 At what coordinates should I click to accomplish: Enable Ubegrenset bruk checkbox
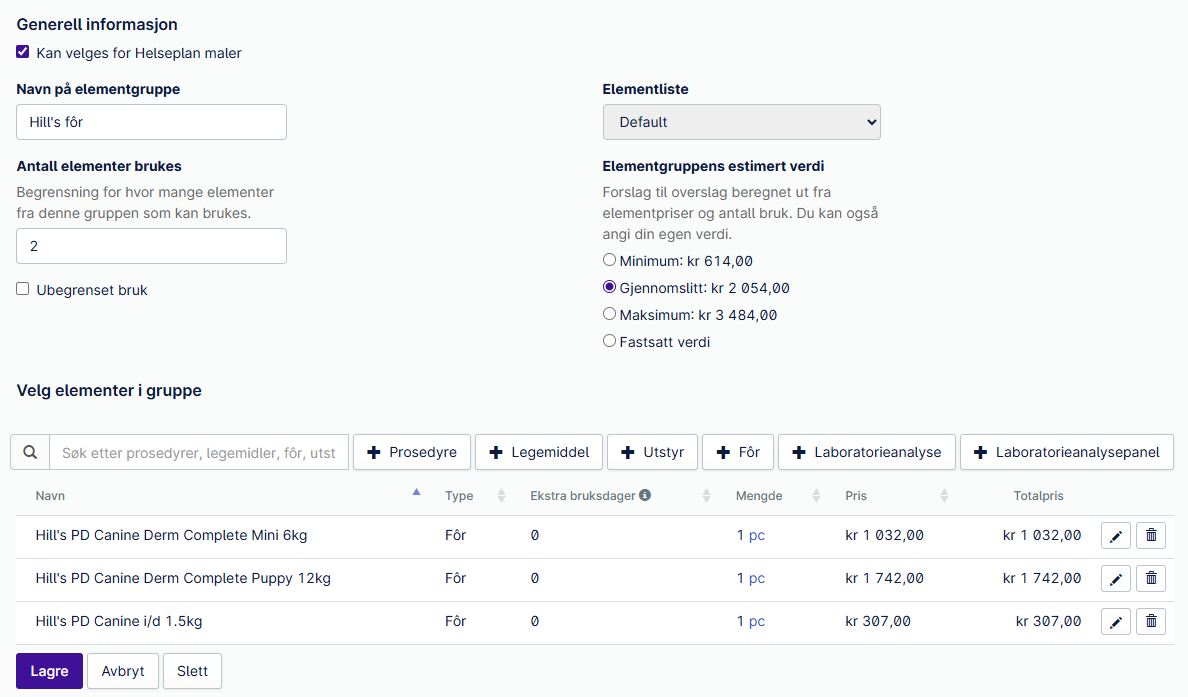click(23, 289)
